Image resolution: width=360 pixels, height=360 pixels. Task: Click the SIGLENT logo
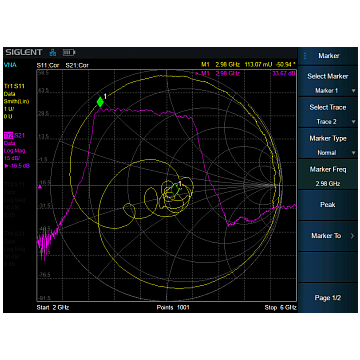(x=24, y=52)
